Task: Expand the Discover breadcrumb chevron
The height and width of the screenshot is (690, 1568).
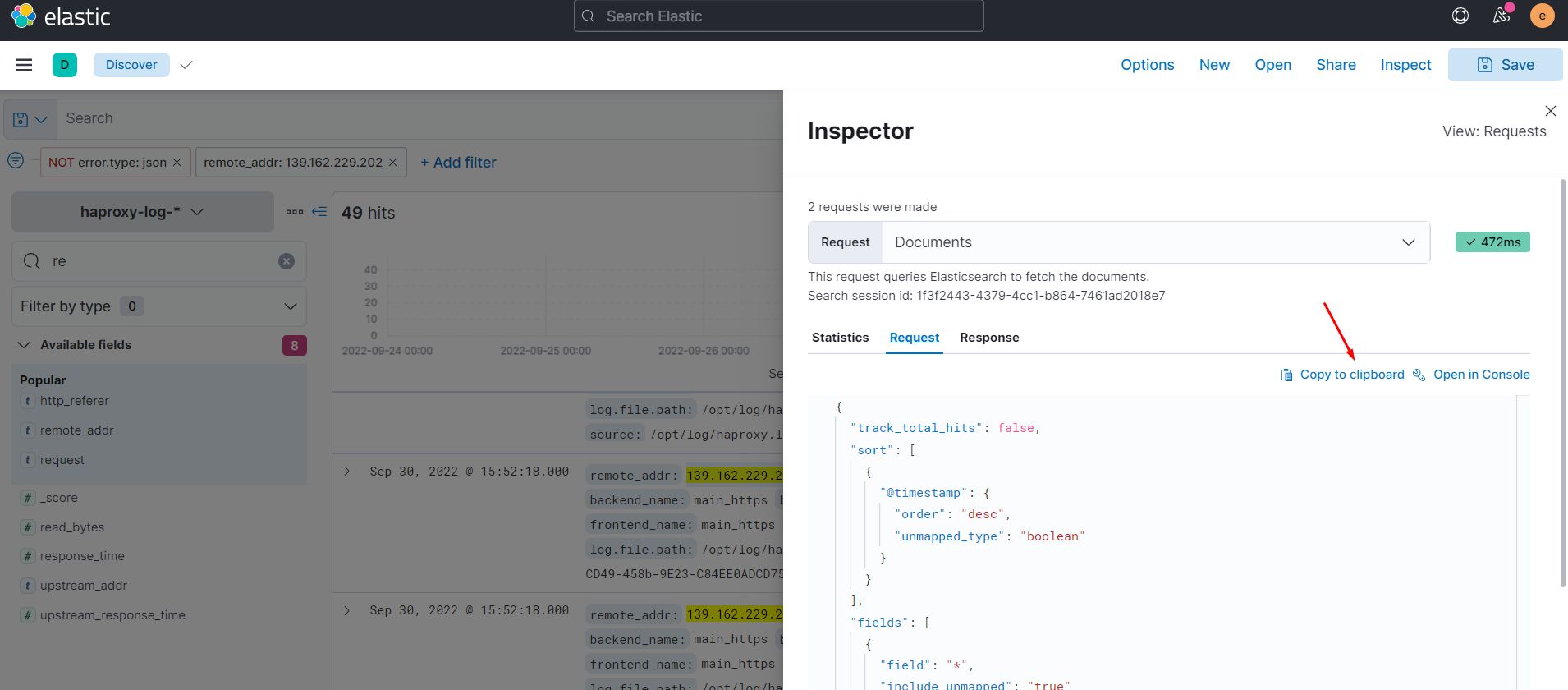Action: pyautogui.click(x=186, y=65)
